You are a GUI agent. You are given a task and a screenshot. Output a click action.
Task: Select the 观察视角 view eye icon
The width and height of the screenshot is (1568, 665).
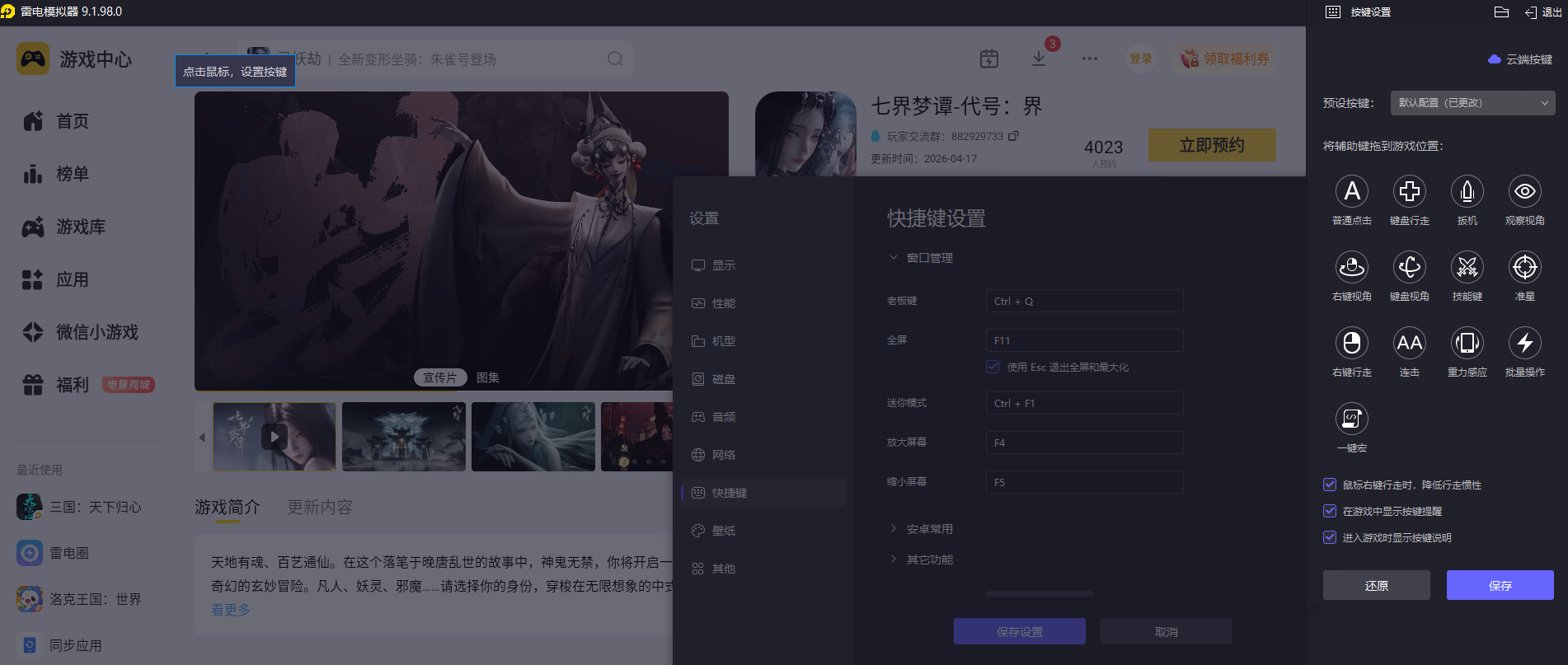tap(1525, 191)
